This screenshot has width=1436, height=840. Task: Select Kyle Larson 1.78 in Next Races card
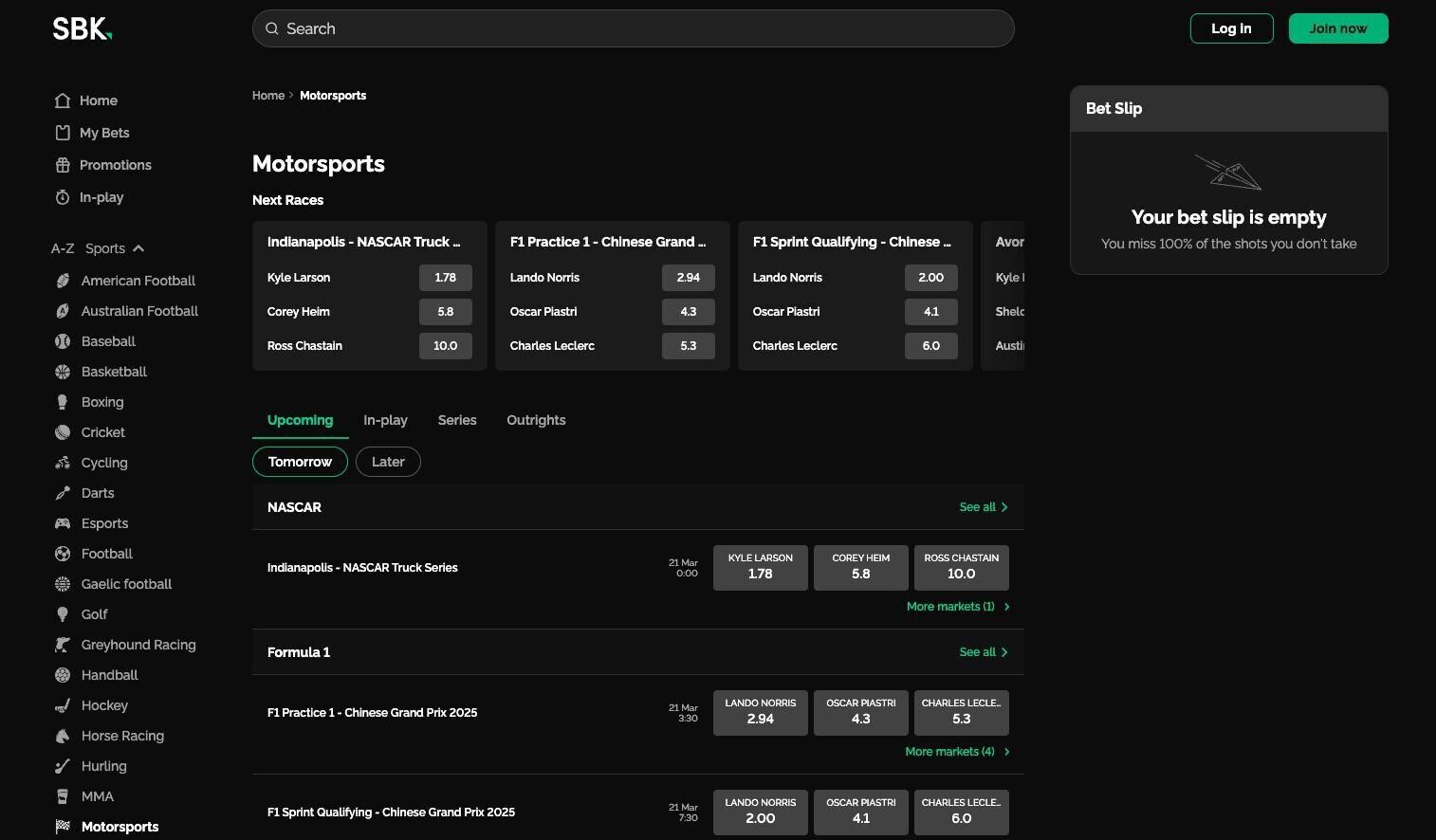pos(446,278)
